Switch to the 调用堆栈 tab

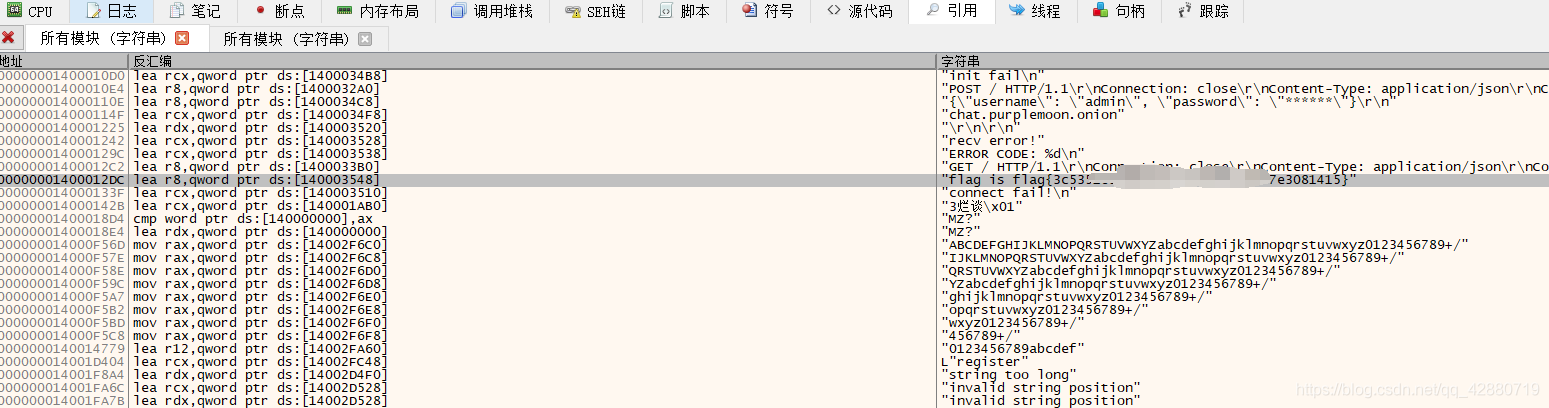tap(492, 12)
